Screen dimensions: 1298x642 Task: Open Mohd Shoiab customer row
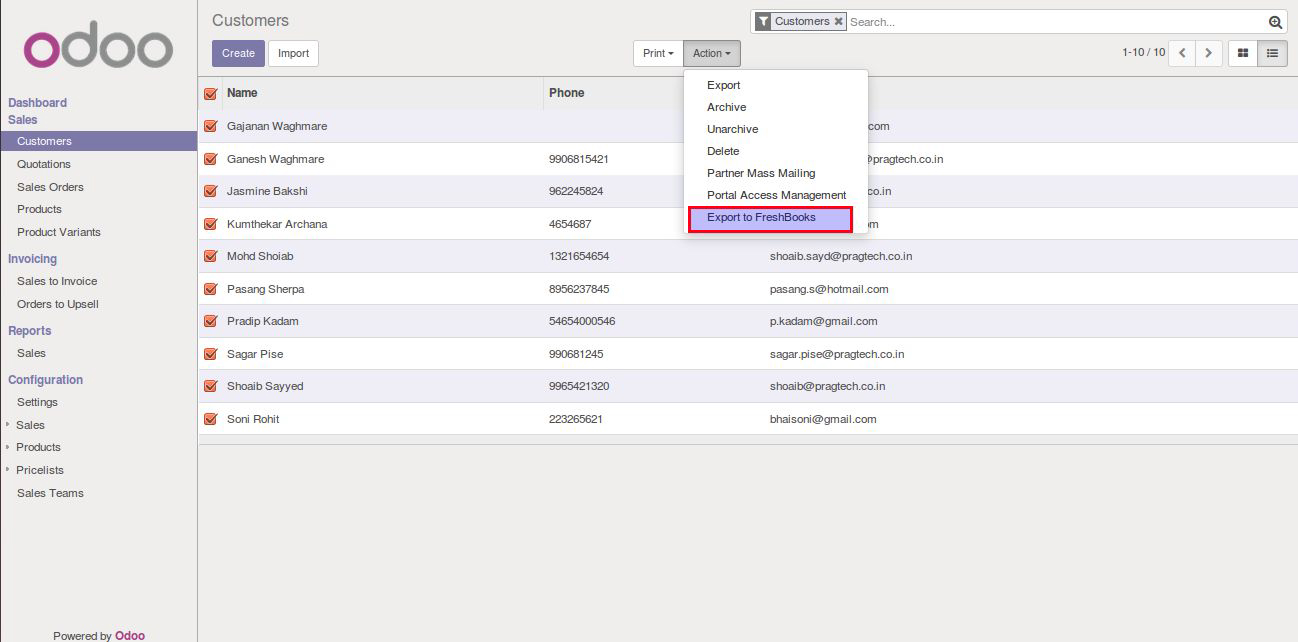(748, 256)
